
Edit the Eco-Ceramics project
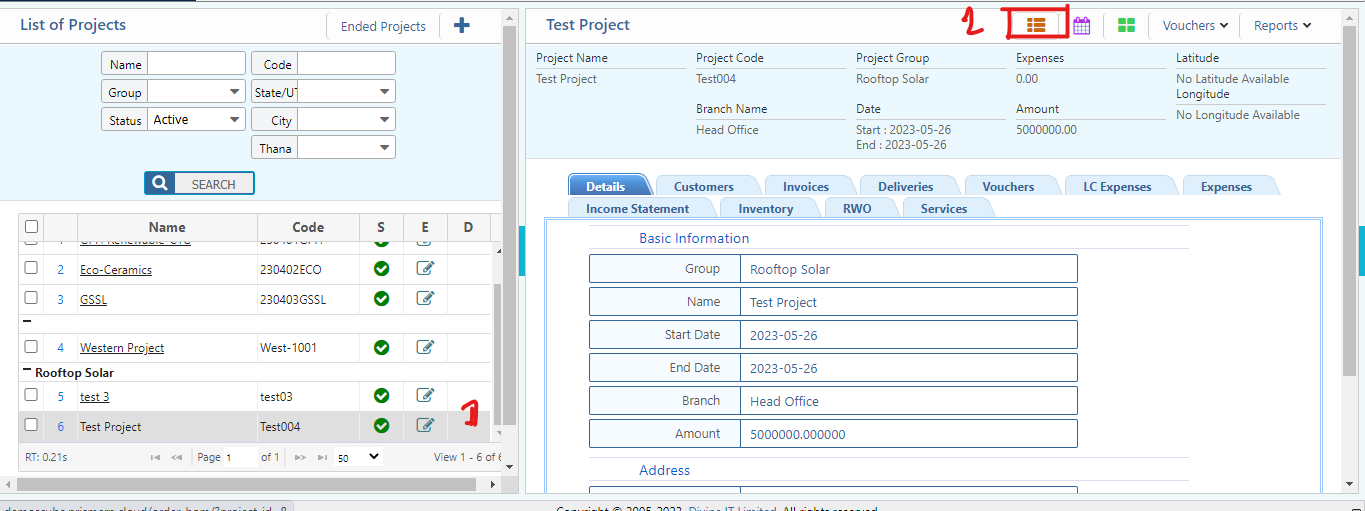[425, 268]
